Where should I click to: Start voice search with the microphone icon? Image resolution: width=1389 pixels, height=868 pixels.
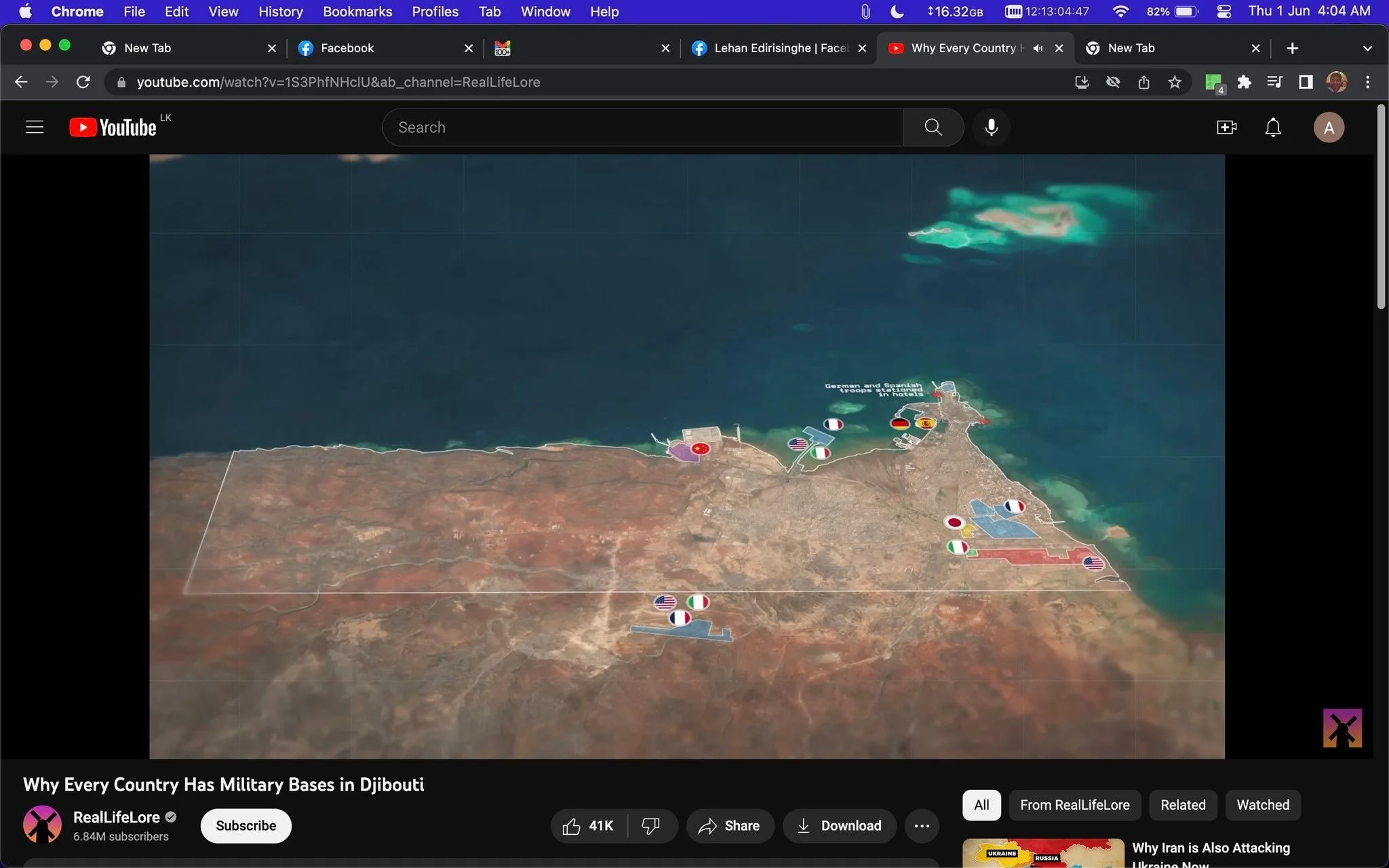[991, 127]
